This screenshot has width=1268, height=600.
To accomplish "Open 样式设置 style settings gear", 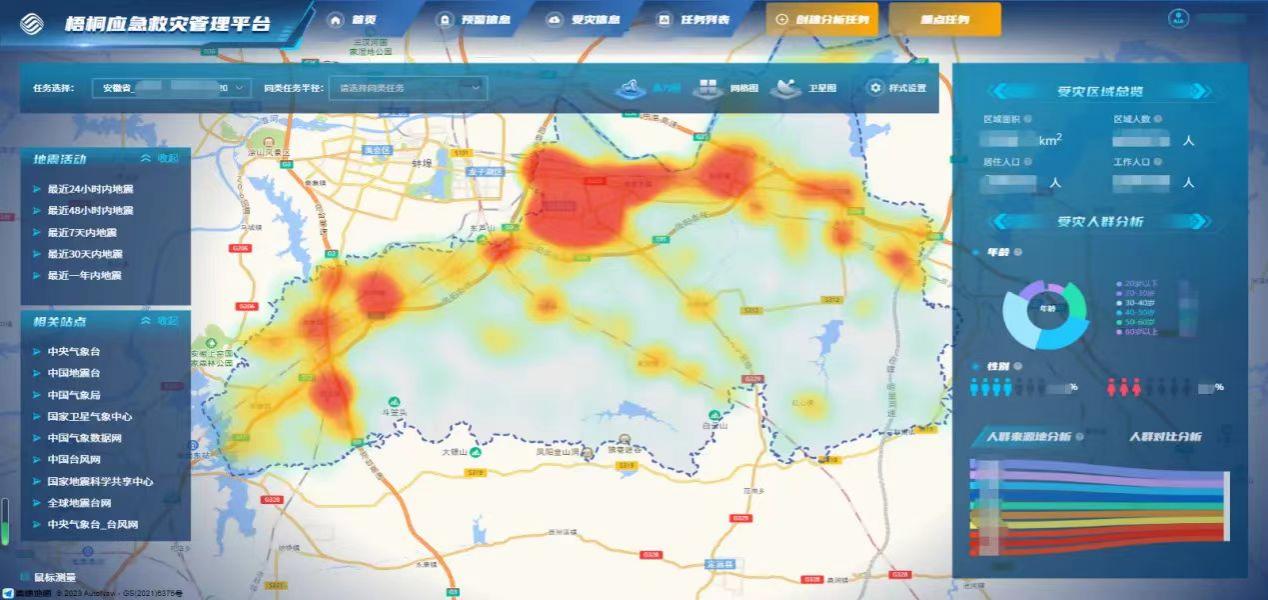I will click(875, 89).
